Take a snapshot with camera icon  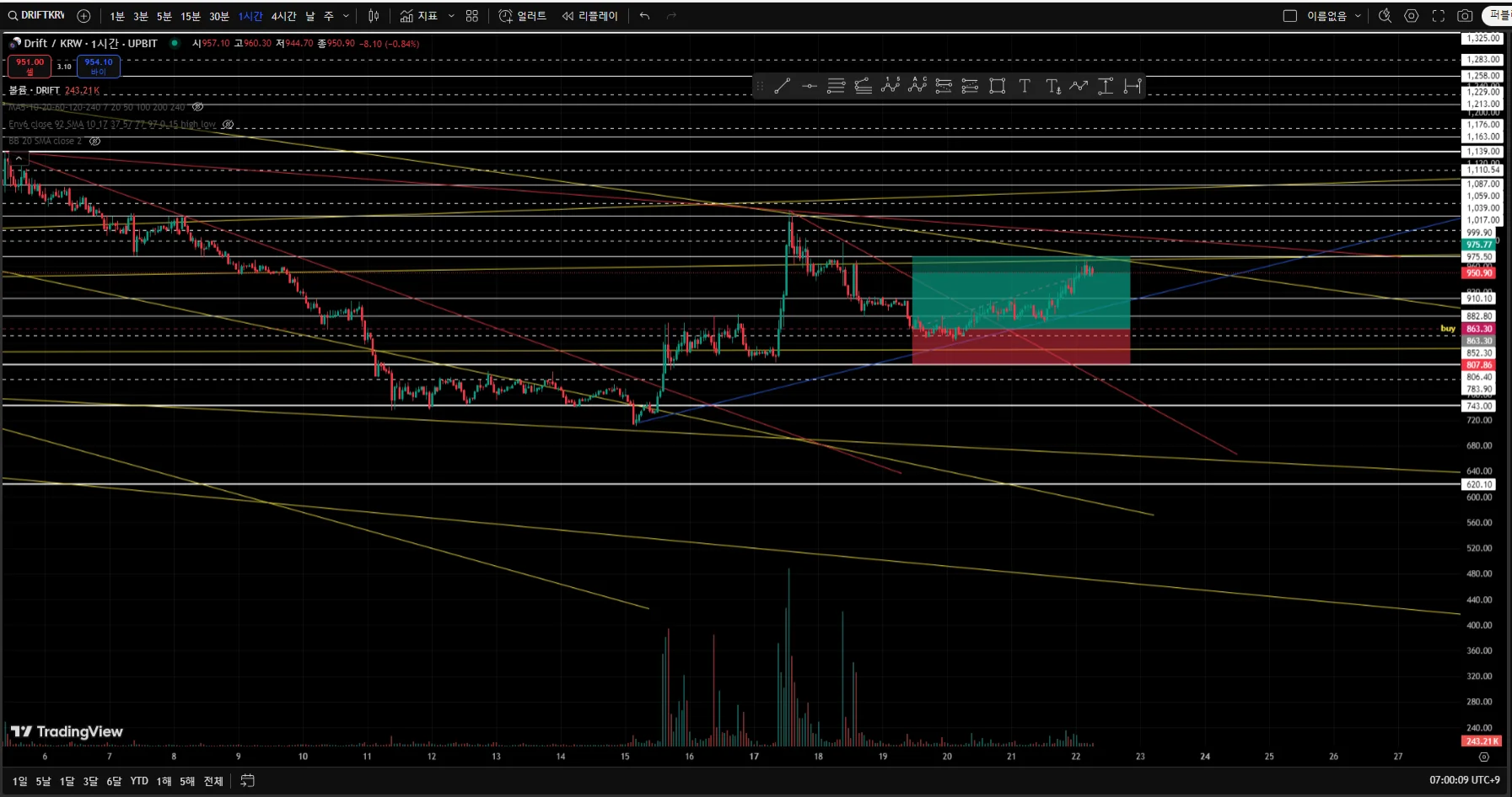[x=1466, y=15]
